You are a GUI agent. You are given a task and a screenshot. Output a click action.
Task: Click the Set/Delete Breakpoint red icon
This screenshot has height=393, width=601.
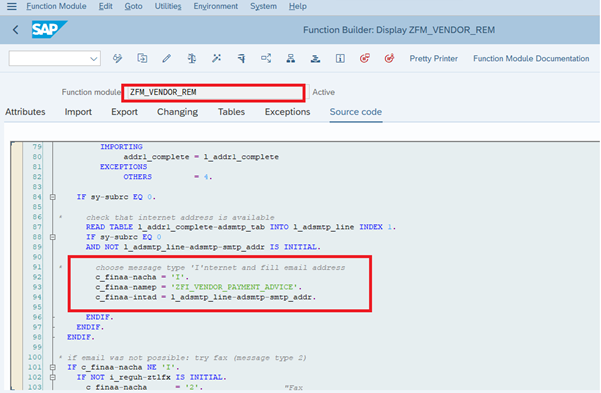pyautogui.click(x=365, y=58)
